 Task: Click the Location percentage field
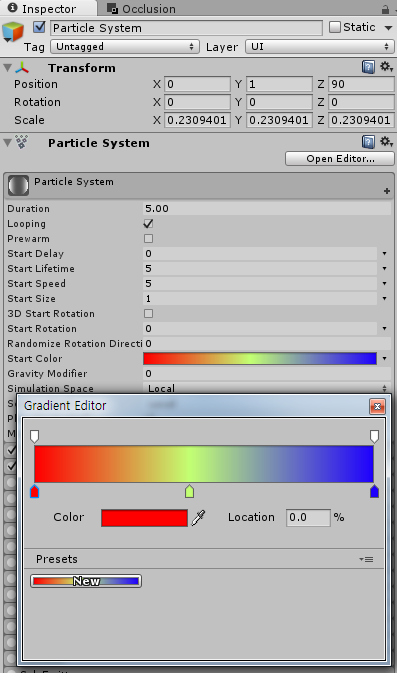[308, 518]
